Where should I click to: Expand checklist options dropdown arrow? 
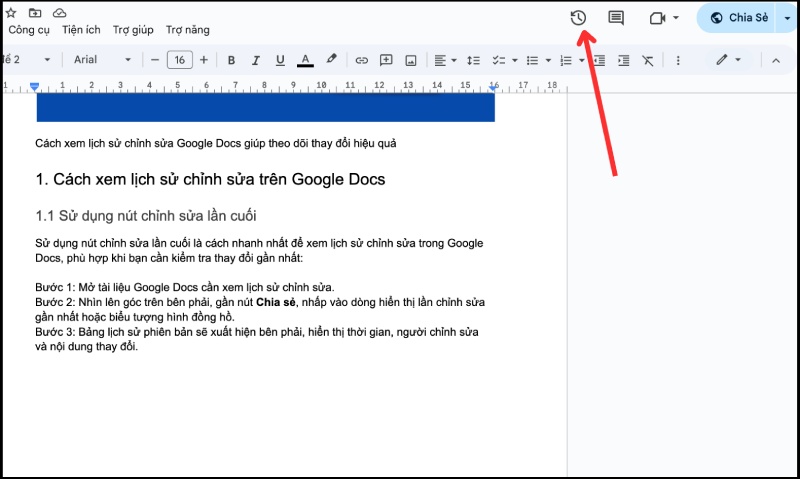515,61
